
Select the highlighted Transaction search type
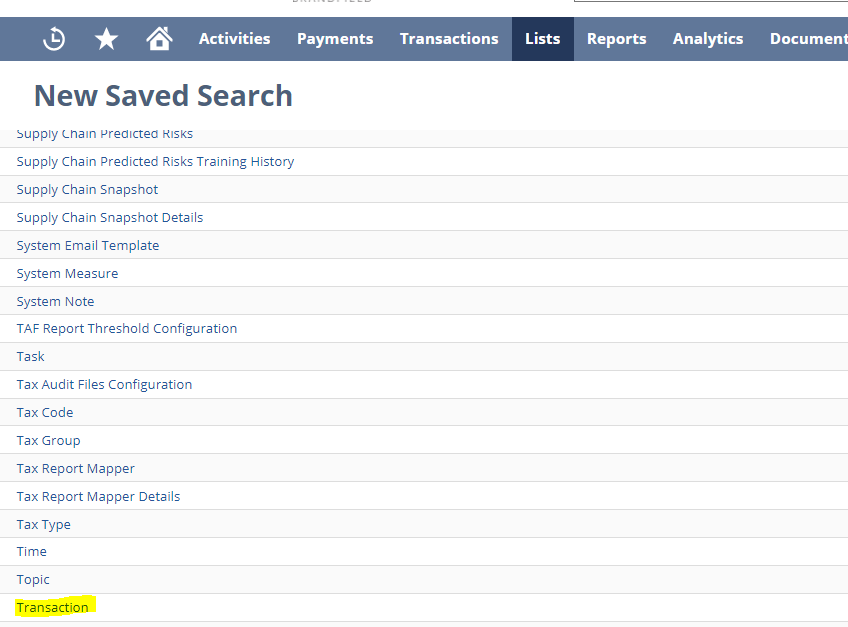52,608
